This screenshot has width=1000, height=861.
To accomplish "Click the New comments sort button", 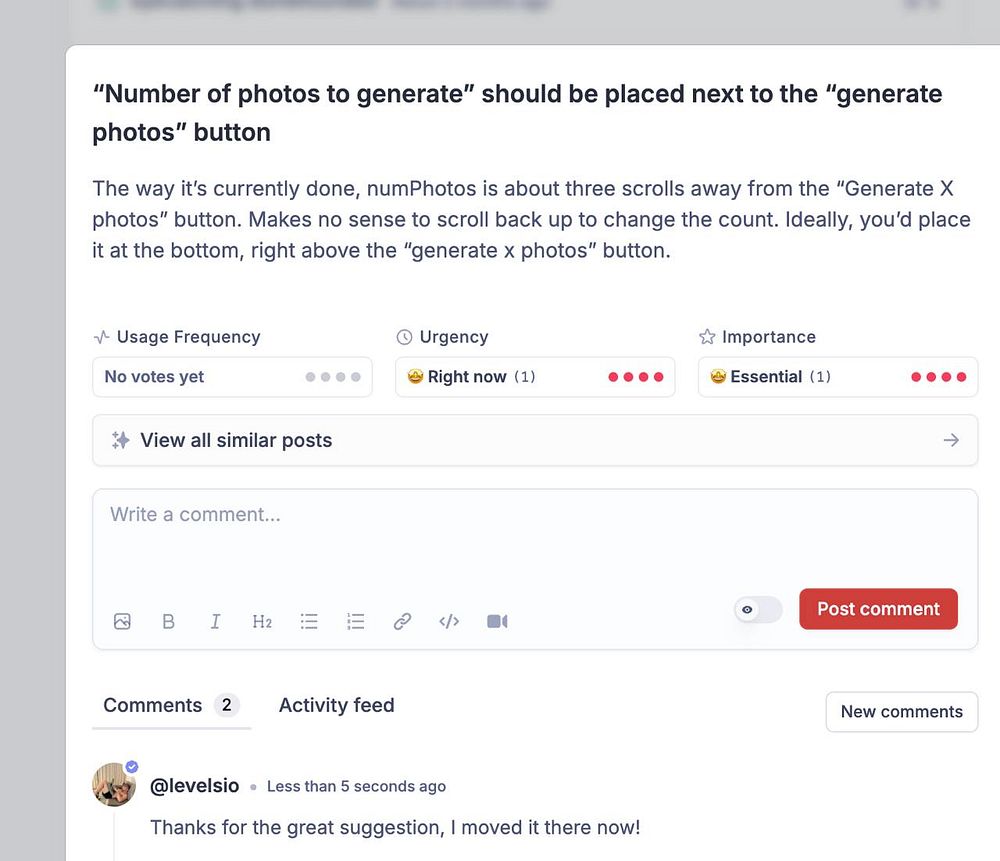I will point(901,712).
